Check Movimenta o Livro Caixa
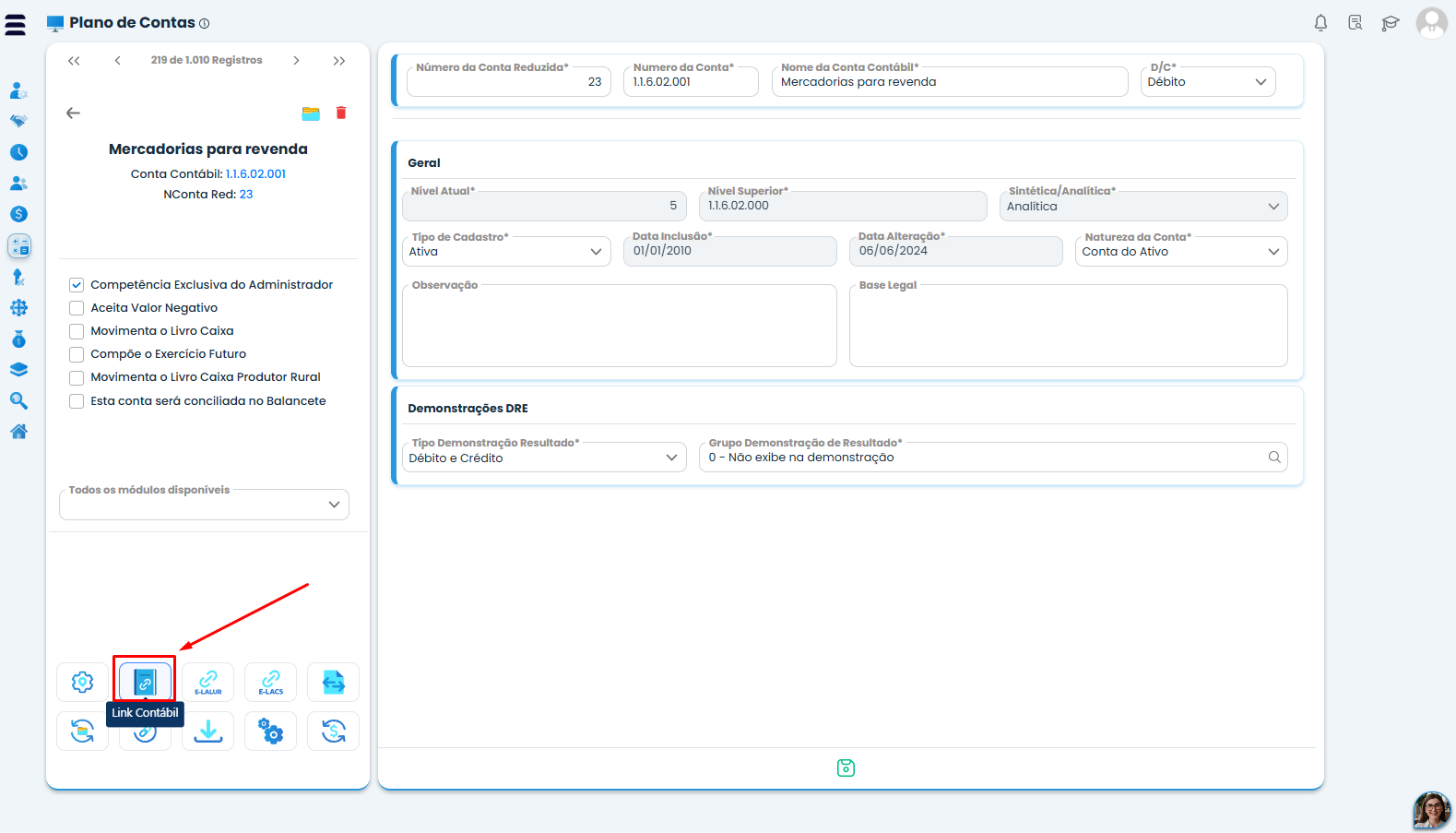1456x833 pixels. [77, 331]
